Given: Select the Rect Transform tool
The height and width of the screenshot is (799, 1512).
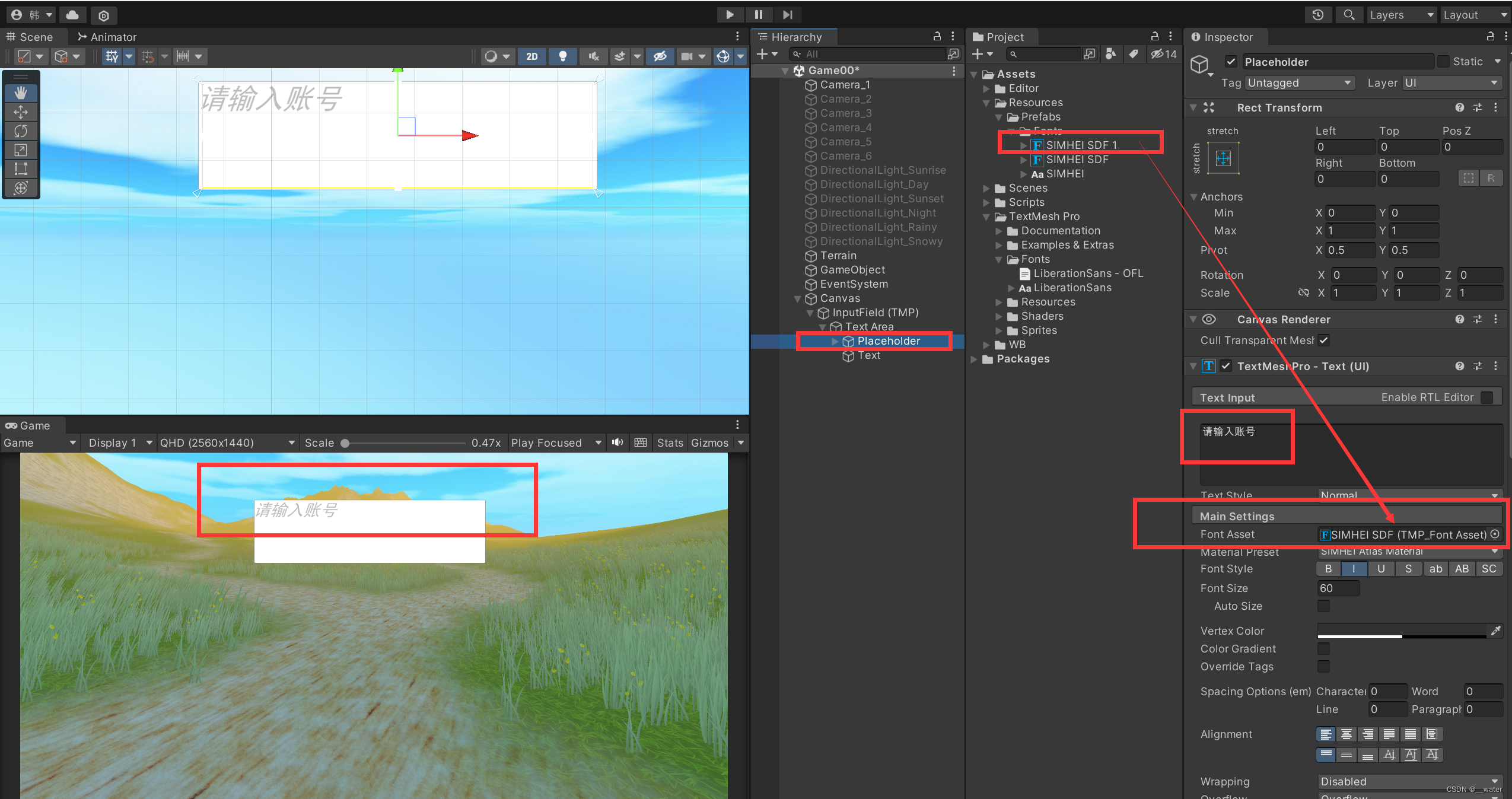Looking at the screenshot, I should pos(21,168).
